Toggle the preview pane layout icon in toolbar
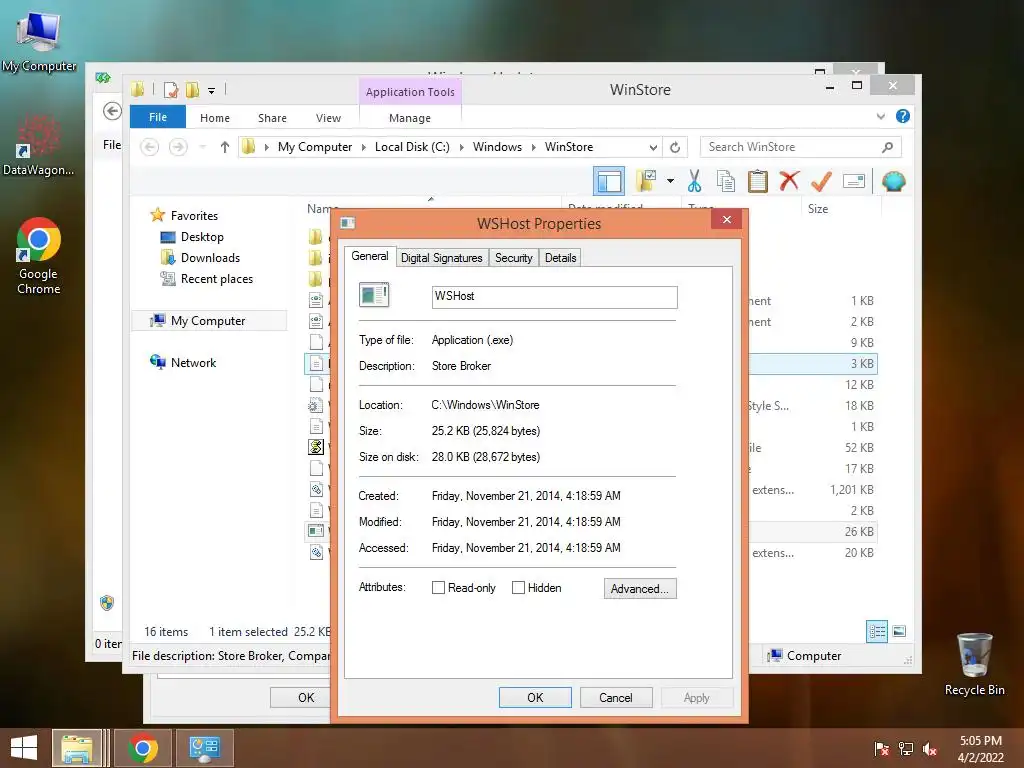This screenshot has height=768, width=1024. [609, 181]
